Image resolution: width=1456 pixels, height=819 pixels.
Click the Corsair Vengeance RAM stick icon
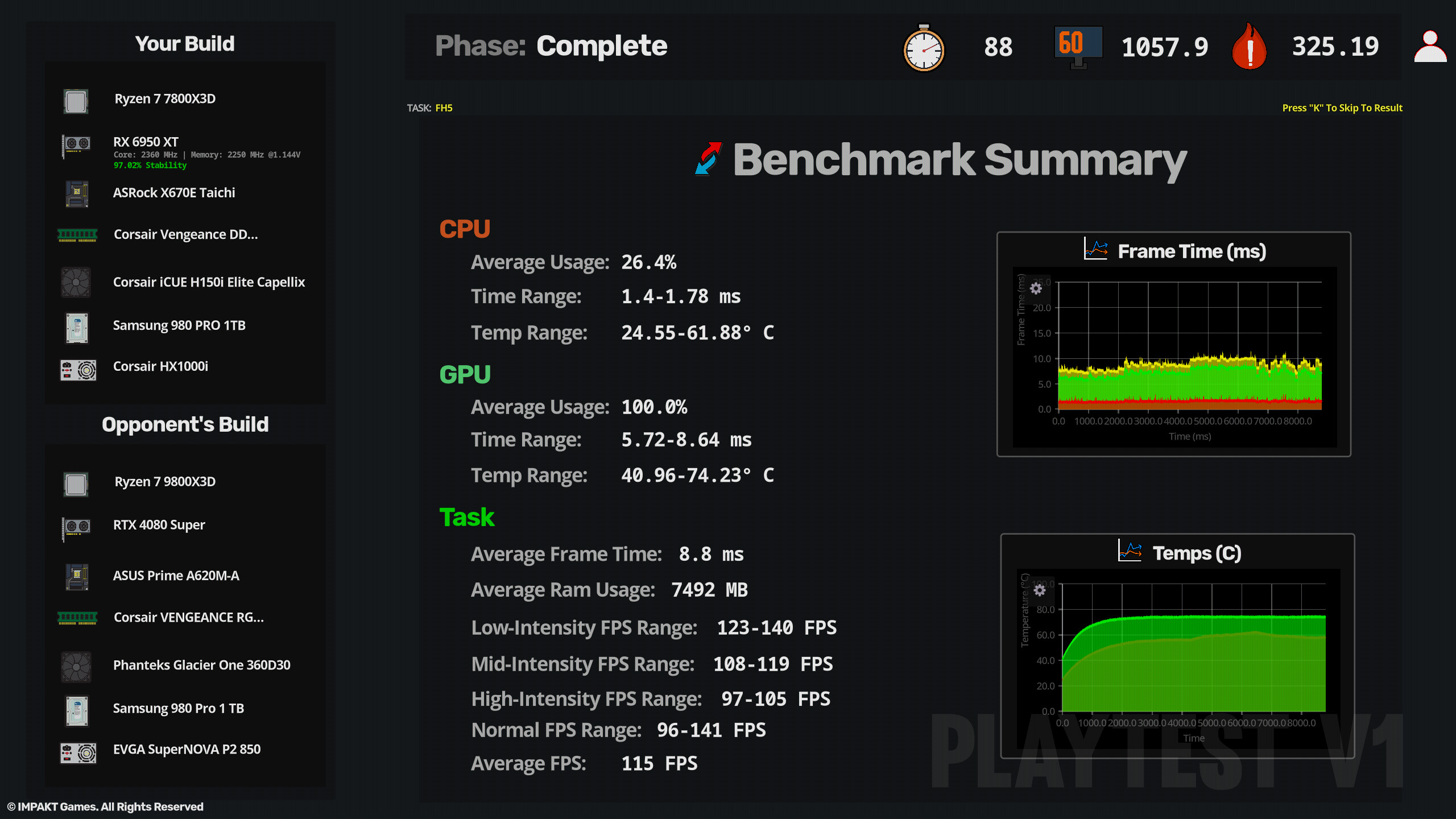(77, 234)
